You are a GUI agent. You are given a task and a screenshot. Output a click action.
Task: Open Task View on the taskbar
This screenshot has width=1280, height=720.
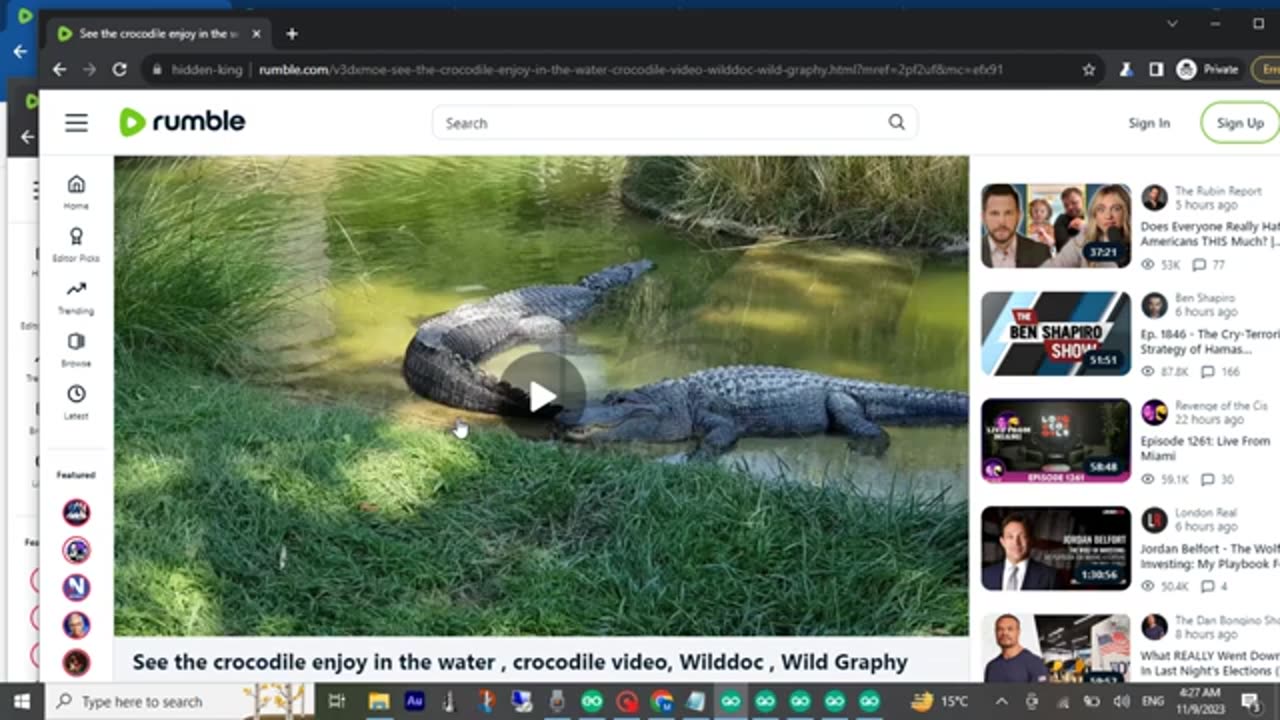click(x=337, y=701)
